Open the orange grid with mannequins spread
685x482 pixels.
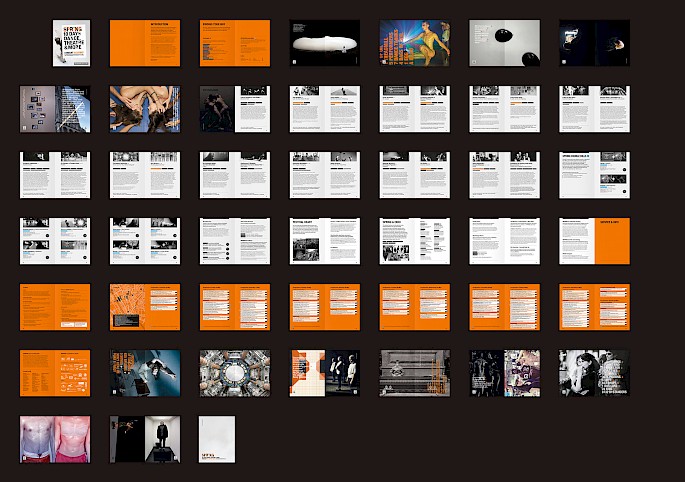324,373
